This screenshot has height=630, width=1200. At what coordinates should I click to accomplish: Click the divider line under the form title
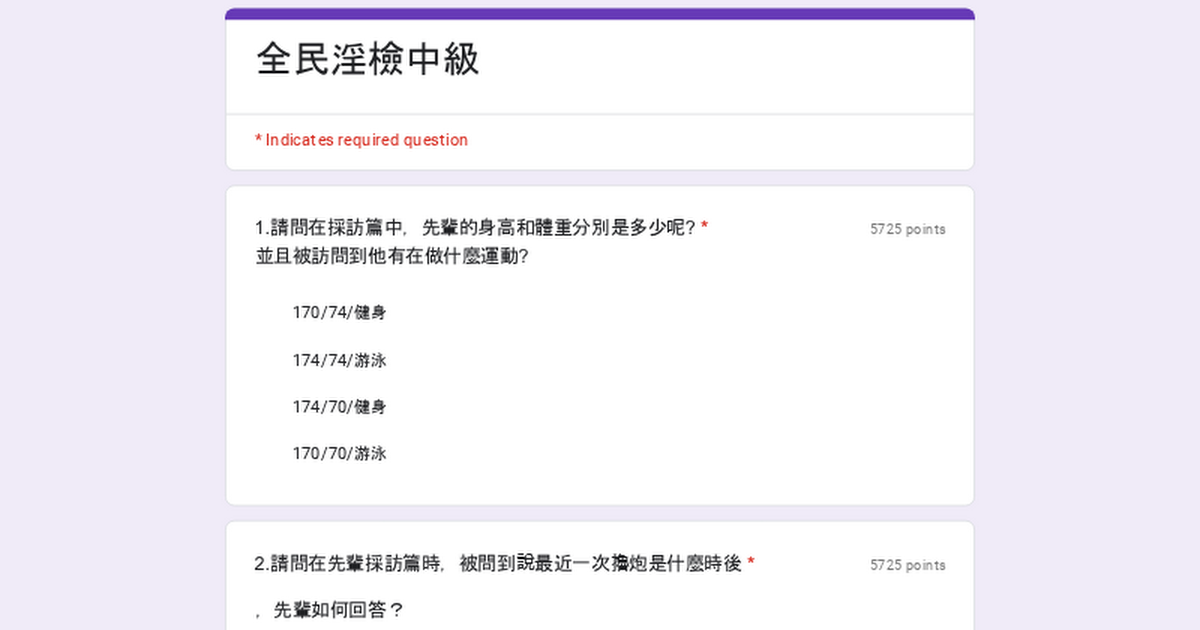tap(600, 114)
